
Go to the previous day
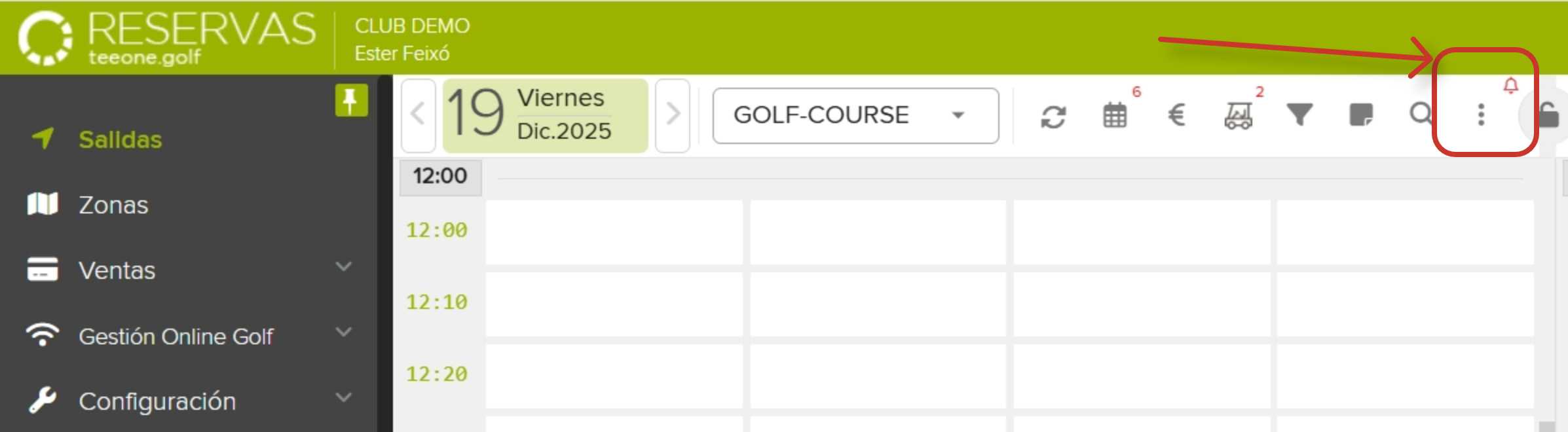point(418,115)
